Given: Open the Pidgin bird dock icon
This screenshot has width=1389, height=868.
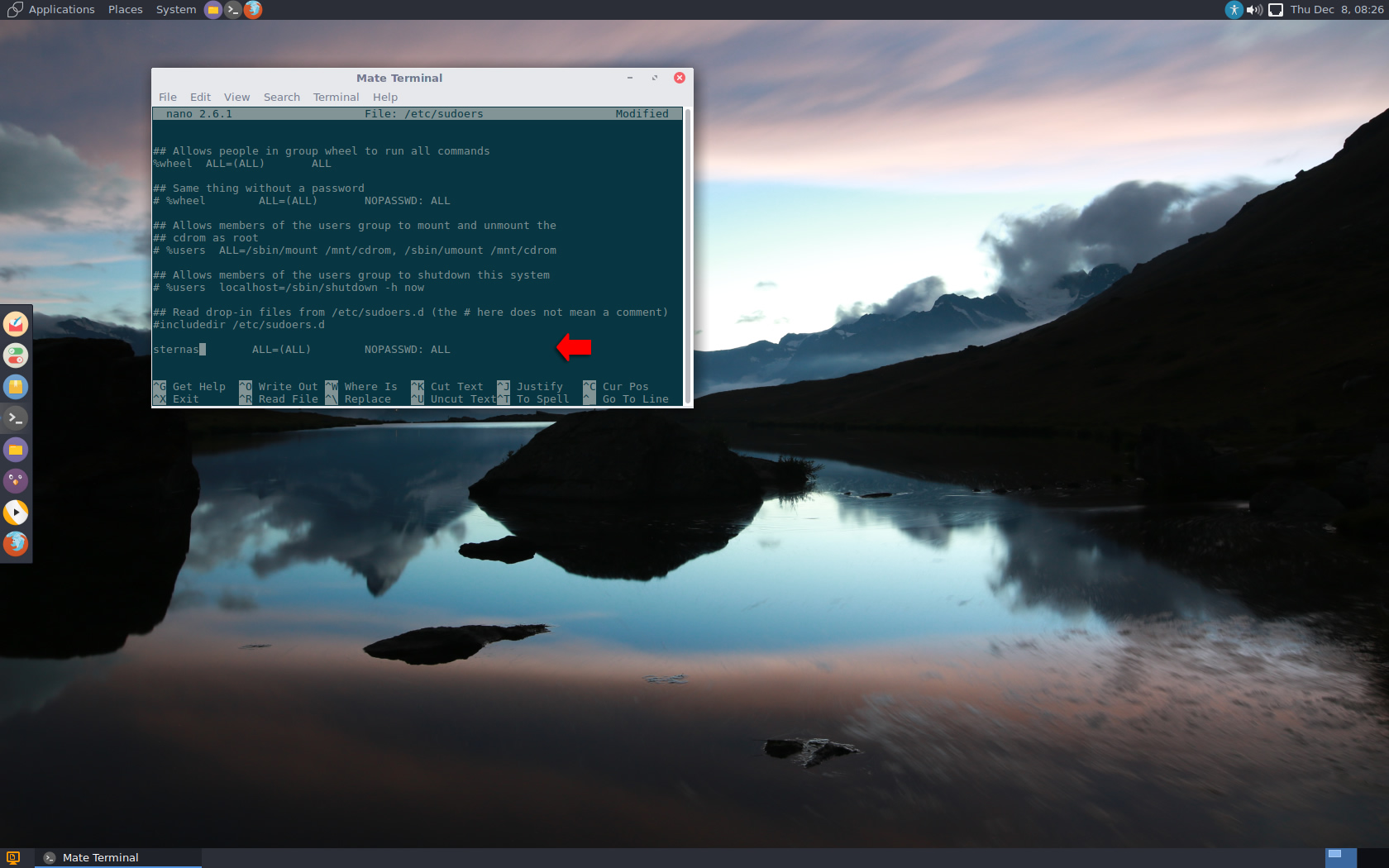Looking at the screenshot, I should coord(16,481).
